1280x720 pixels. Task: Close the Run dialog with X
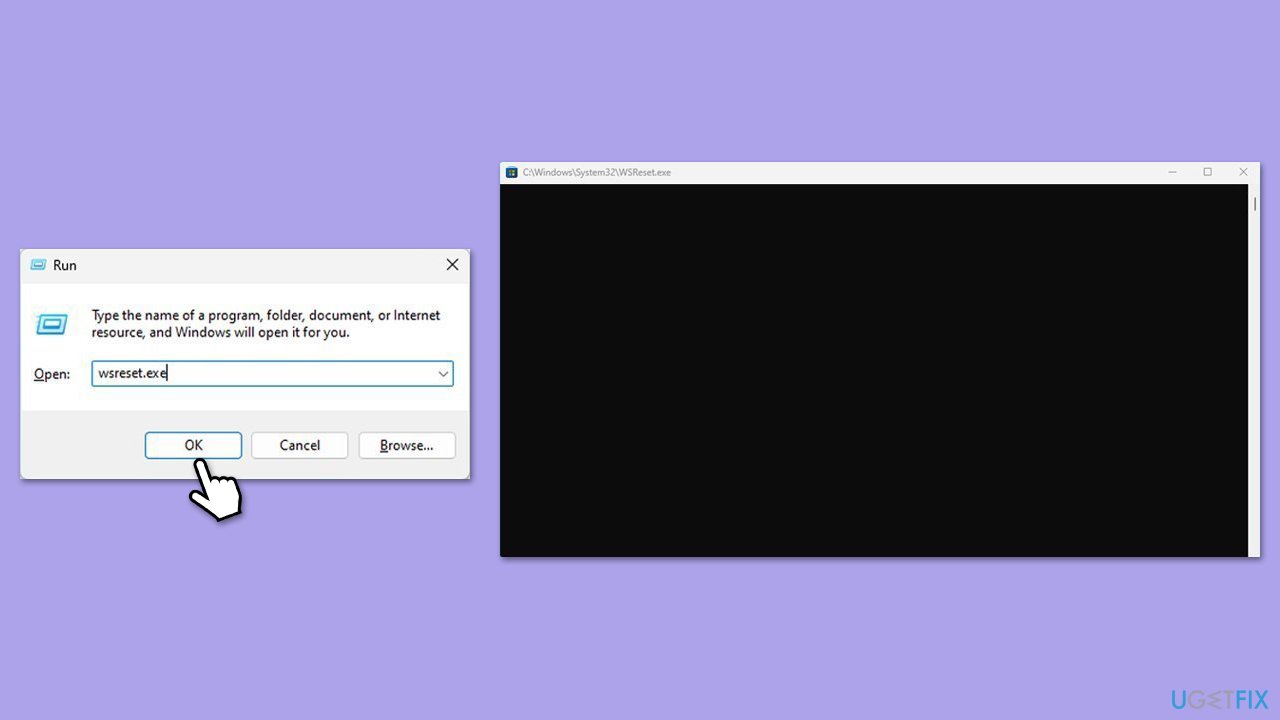[452, 265]
